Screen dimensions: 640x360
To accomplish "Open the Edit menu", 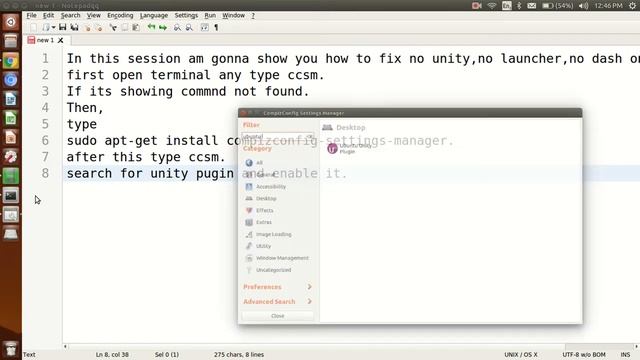I will 48,15.
